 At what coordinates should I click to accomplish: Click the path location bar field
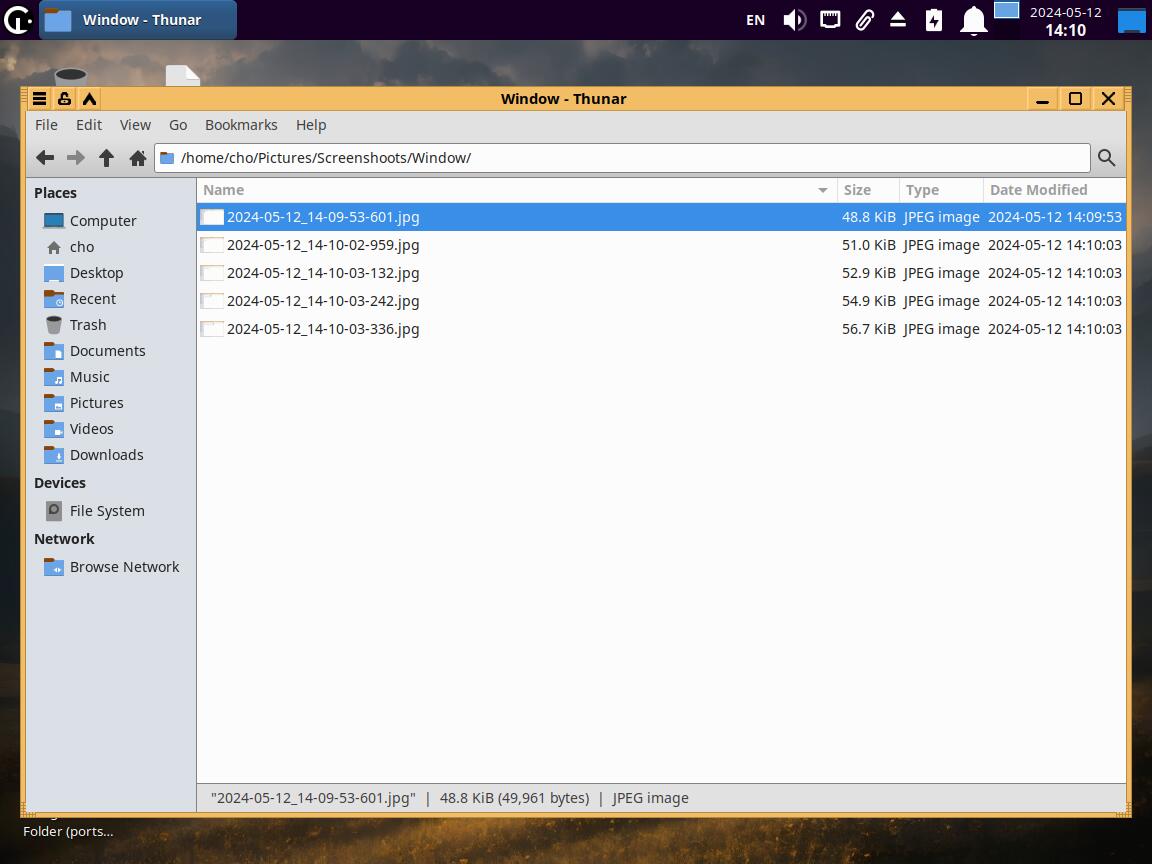click(622, 158)
